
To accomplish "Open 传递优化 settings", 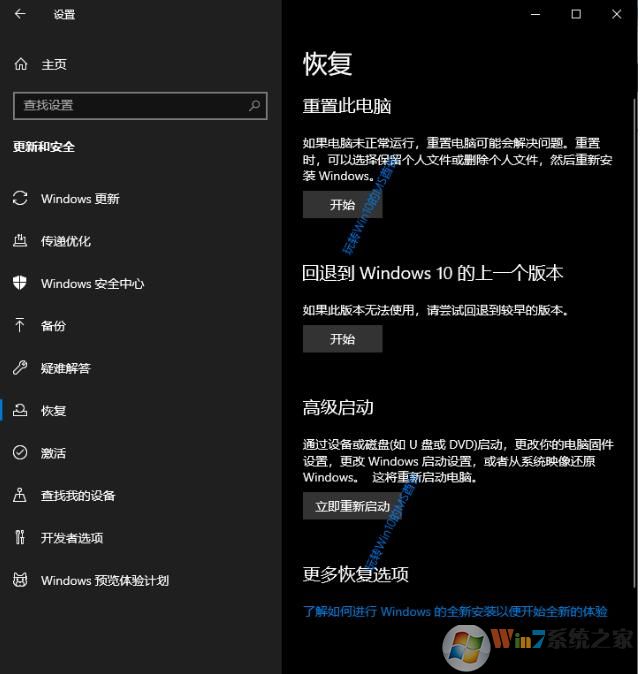I will 66,241.
